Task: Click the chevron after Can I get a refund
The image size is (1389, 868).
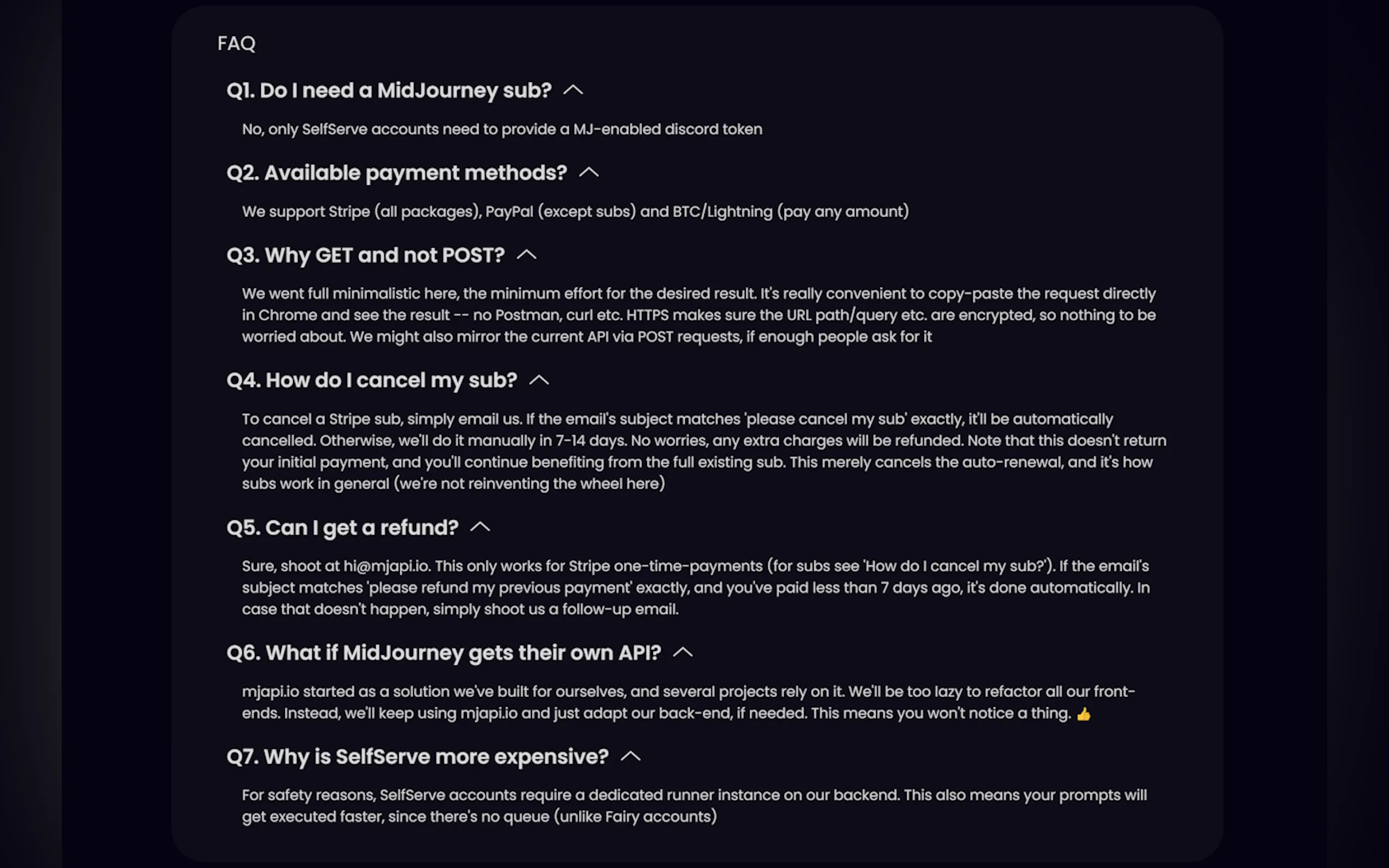Action: point(480,527)
